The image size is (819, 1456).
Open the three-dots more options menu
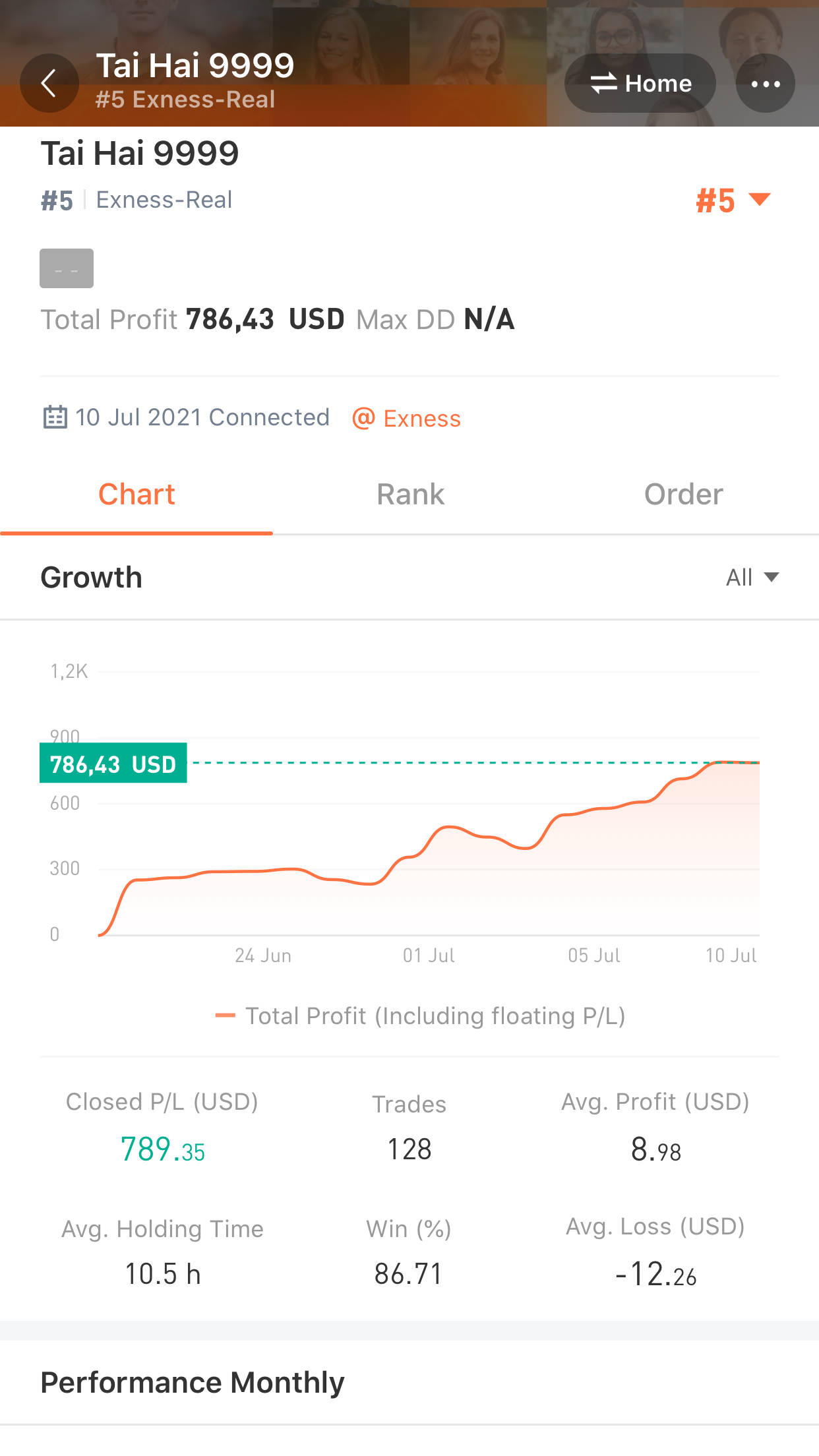(x=765, y=84)
